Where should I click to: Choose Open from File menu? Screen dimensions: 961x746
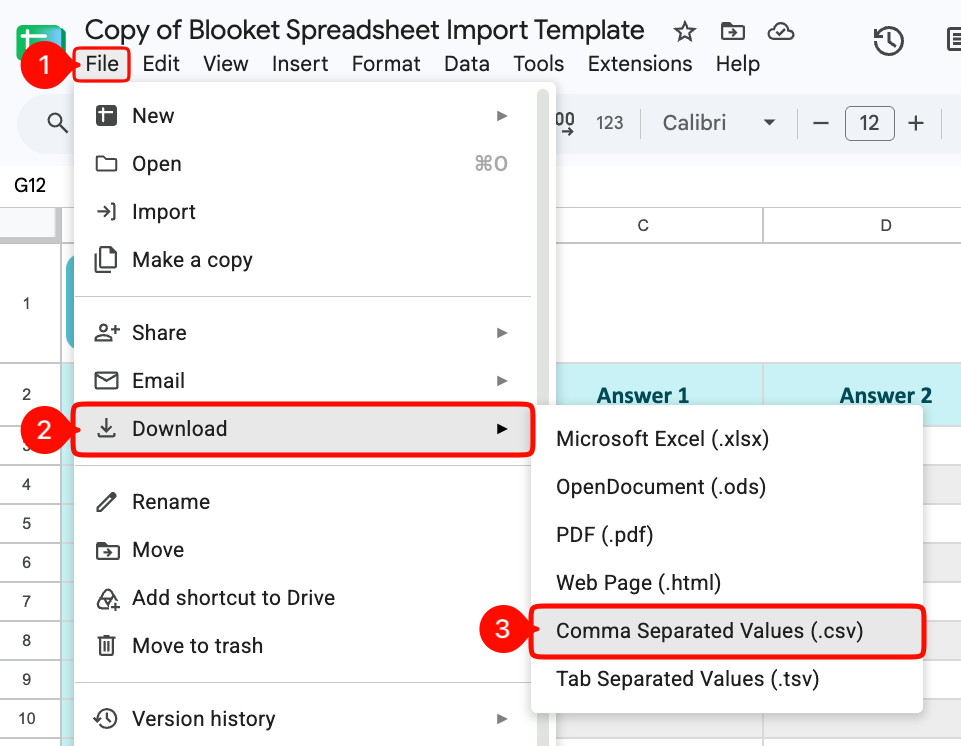(x=303, y=164)
